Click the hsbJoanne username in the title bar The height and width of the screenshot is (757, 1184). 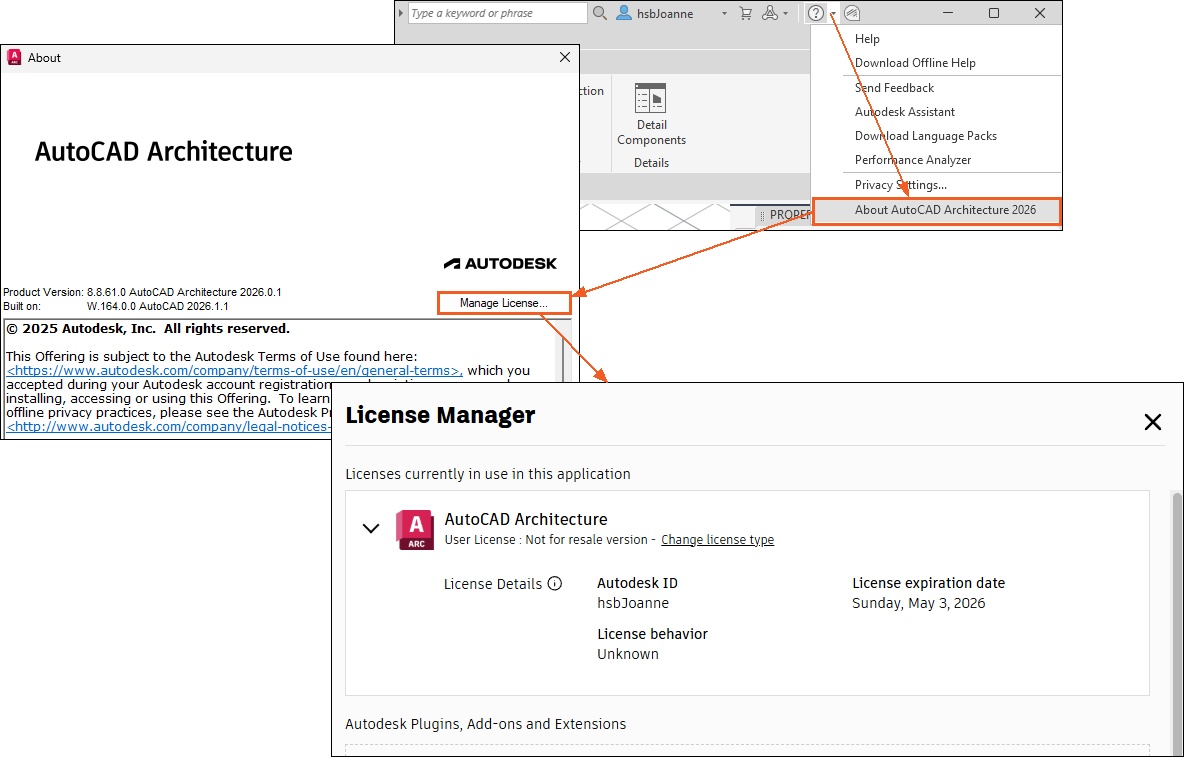tap(665, 14)
